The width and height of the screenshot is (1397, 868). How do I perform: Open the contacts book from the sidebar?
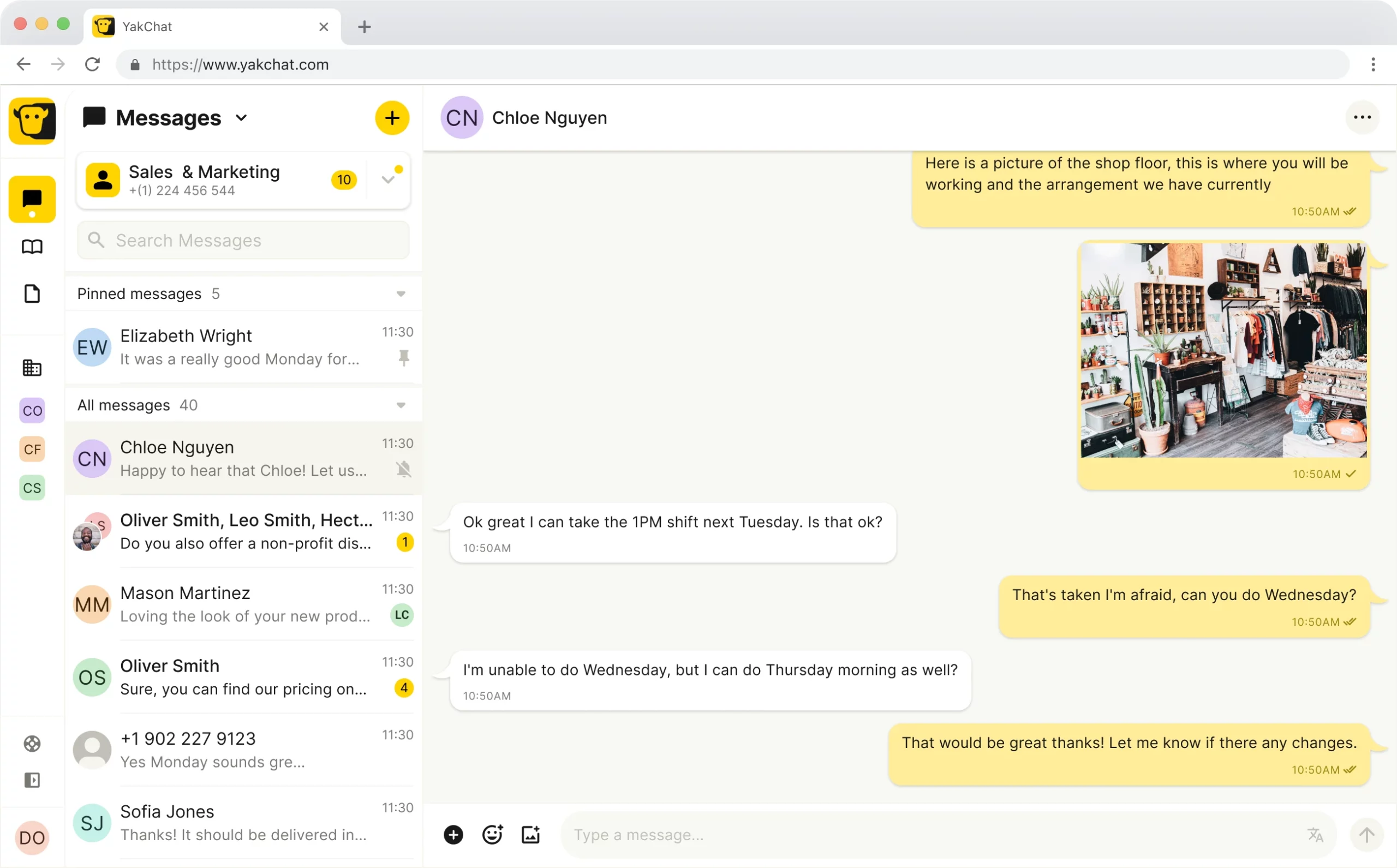point(32,246)
